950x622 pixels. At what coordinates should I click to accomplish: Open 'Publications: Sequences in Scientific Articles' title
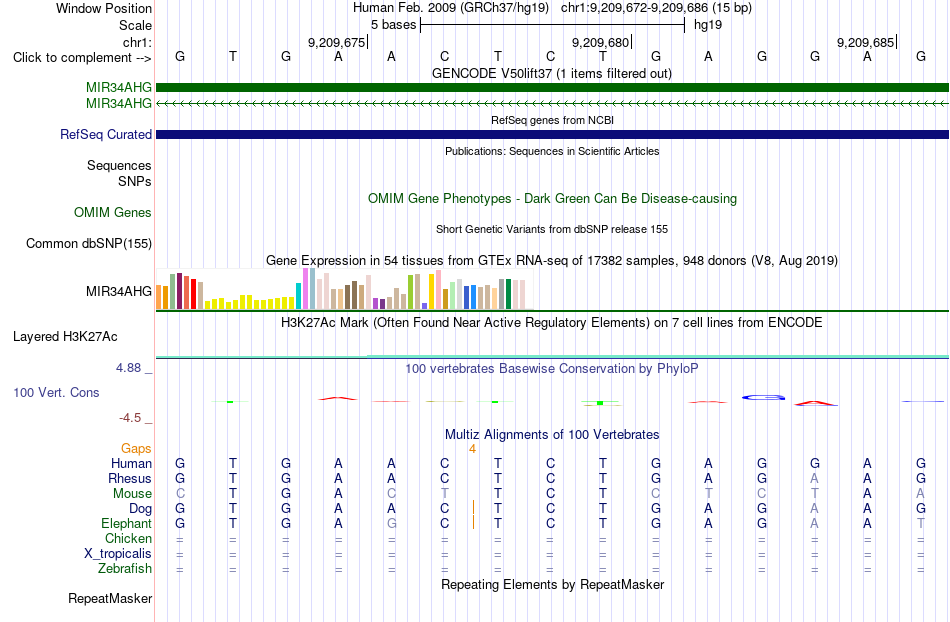(552, 151)
